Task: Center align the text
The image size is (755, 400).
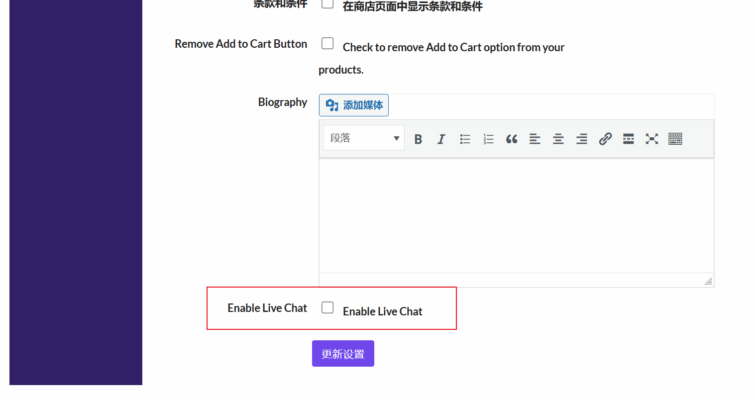Action: coord(558,139)
